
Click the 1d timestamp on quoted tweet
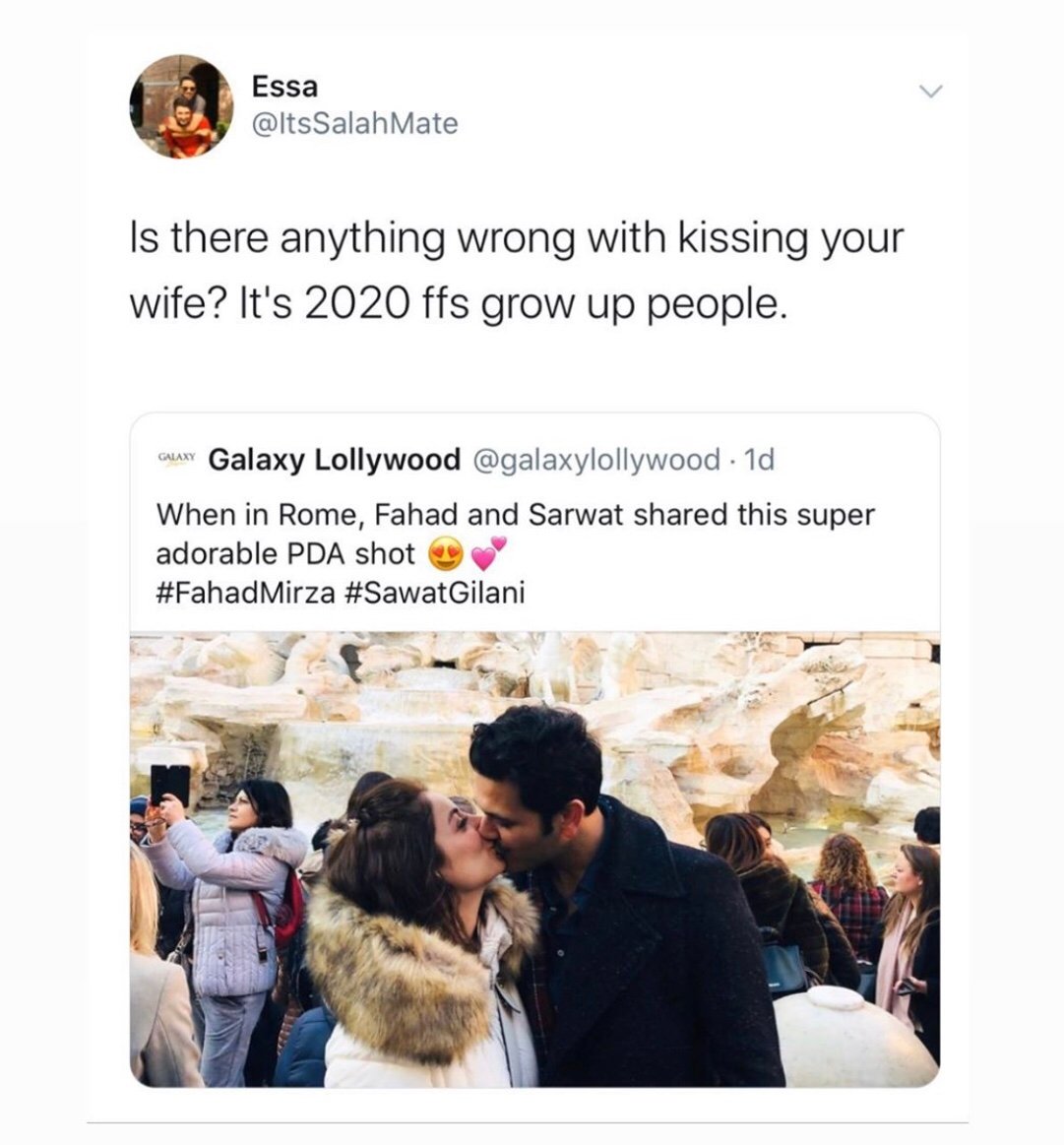point(758,460)
